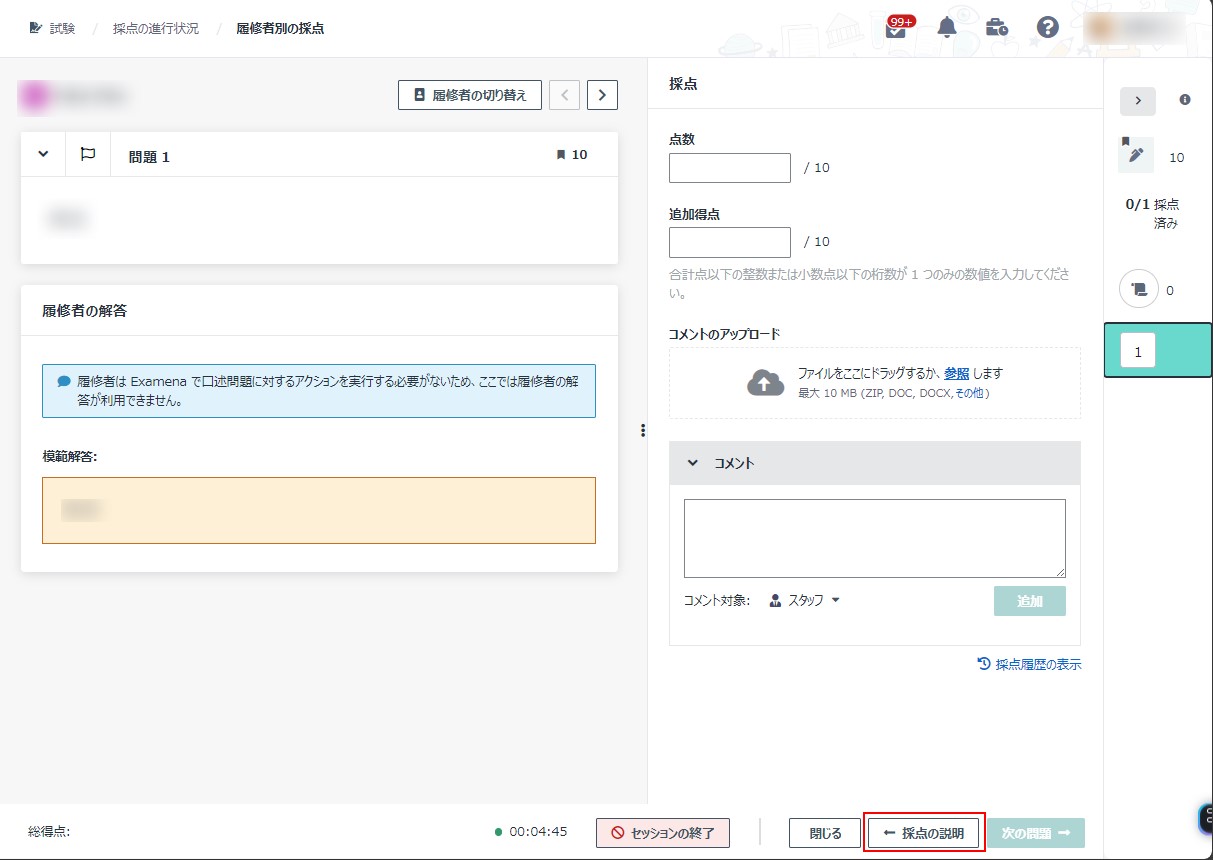Screen dimensions: 1213x860
Task: Collapse the コメント section
Action: 692,463
